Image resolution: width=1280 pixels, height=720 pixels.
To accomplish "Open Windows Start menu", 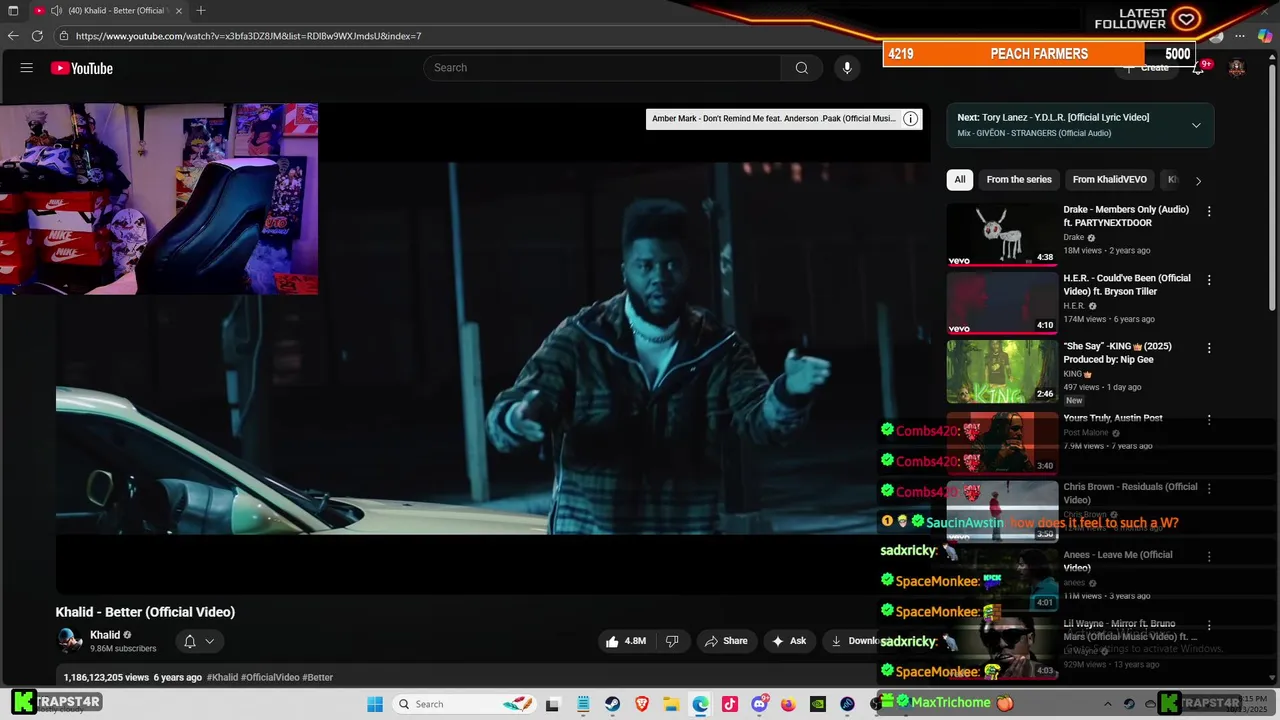I will (375, 704).
